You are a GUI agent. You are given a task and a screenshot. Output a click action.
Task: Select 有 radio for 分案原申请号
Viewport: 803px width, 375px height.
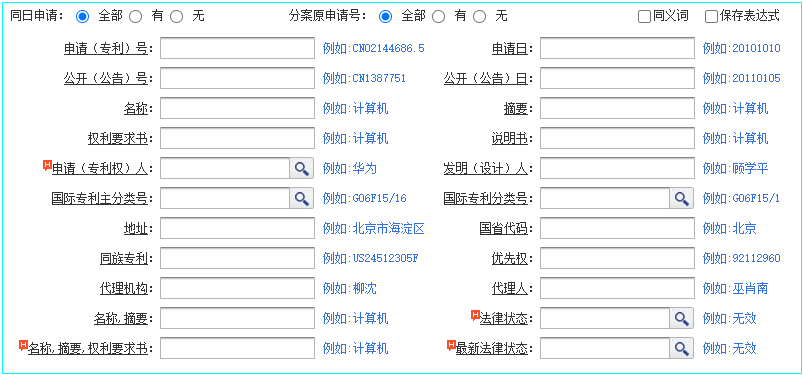point(438,17)
